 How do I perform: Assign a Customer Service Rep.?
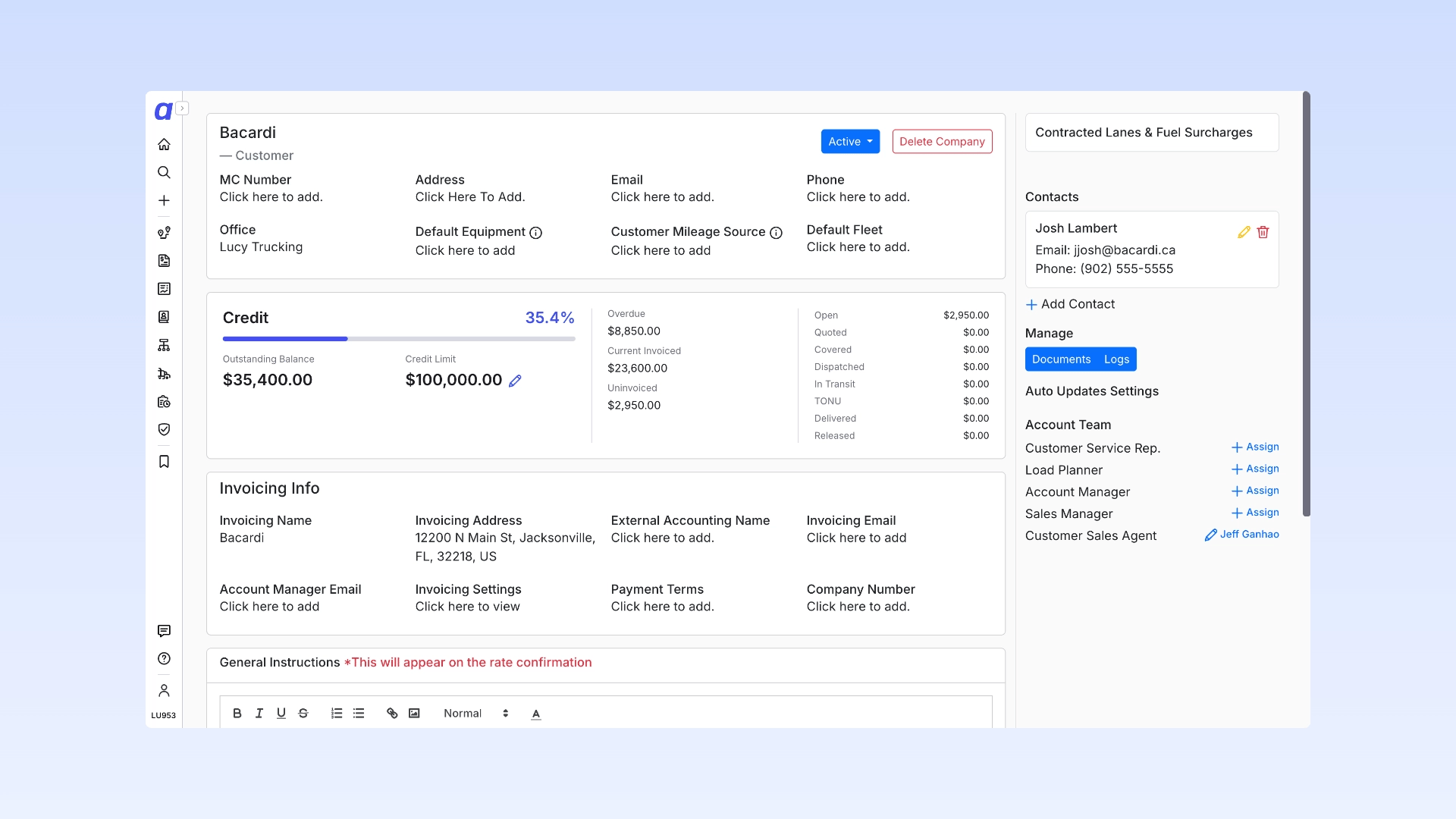click(x=1255, y=447)
